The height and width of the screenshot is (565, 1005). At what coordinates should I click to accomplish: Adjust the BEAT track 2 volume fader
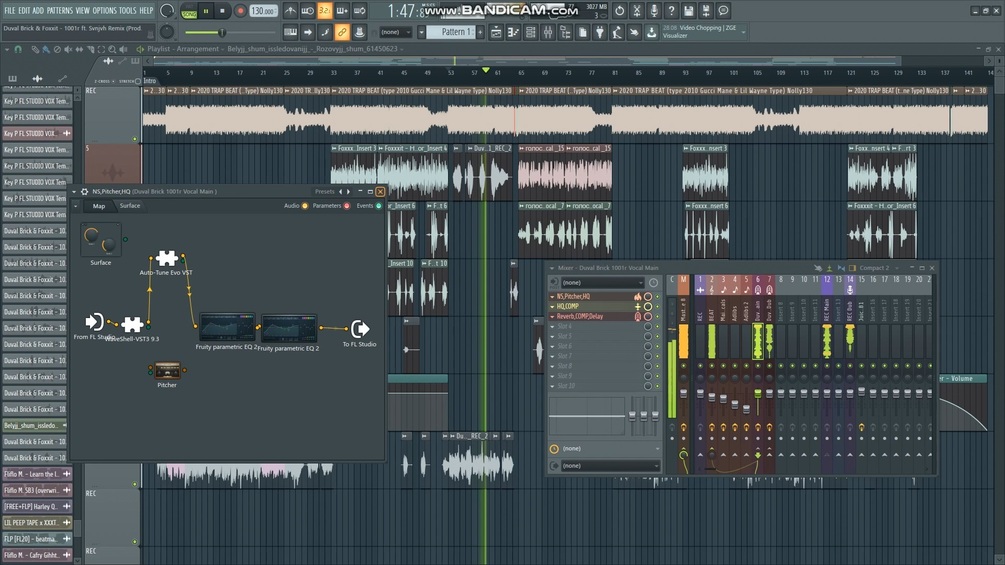coord(711,397)
